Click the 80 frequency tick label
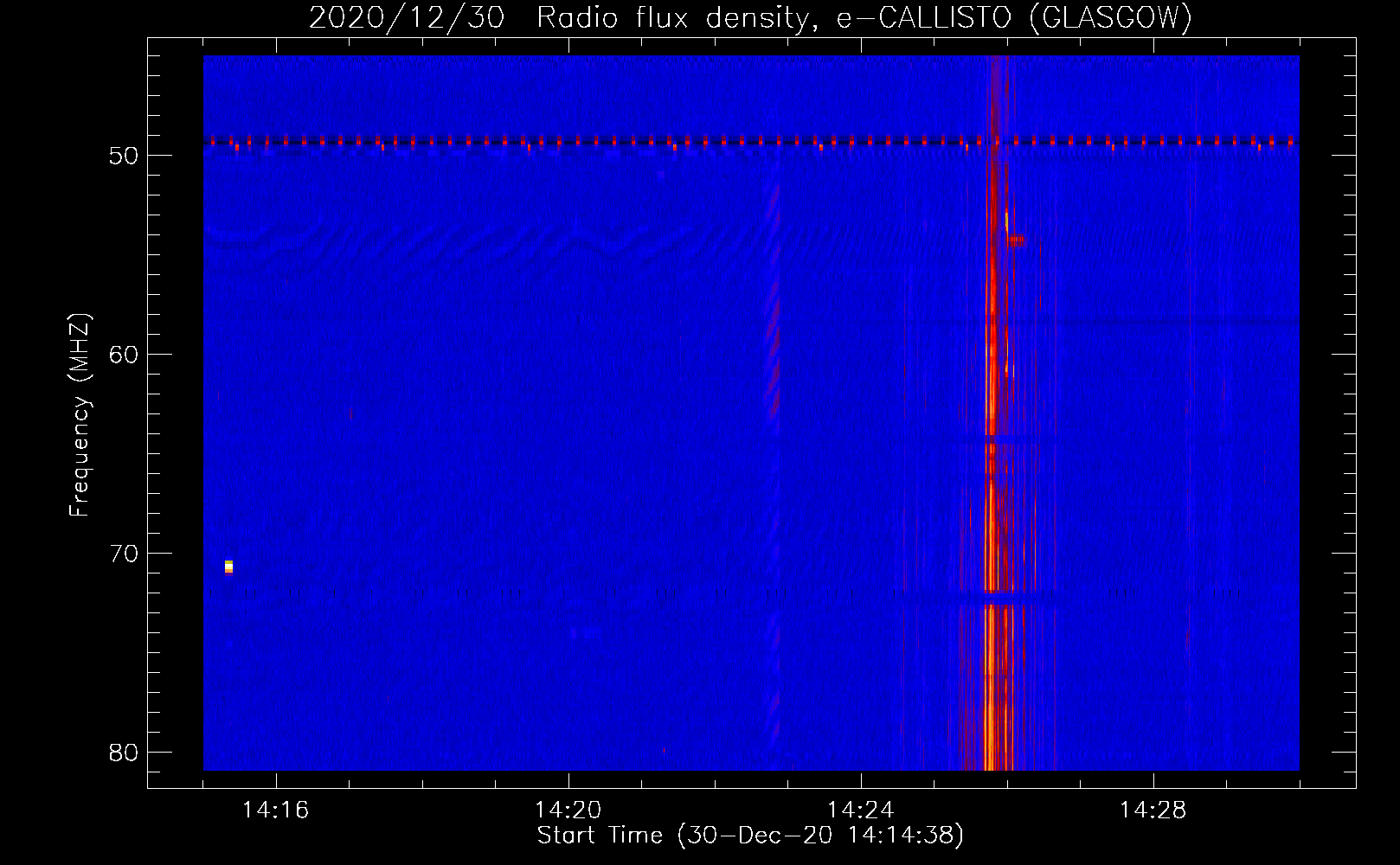The width and height of the screenshot is (1400, 865). (x=124, y=753)
